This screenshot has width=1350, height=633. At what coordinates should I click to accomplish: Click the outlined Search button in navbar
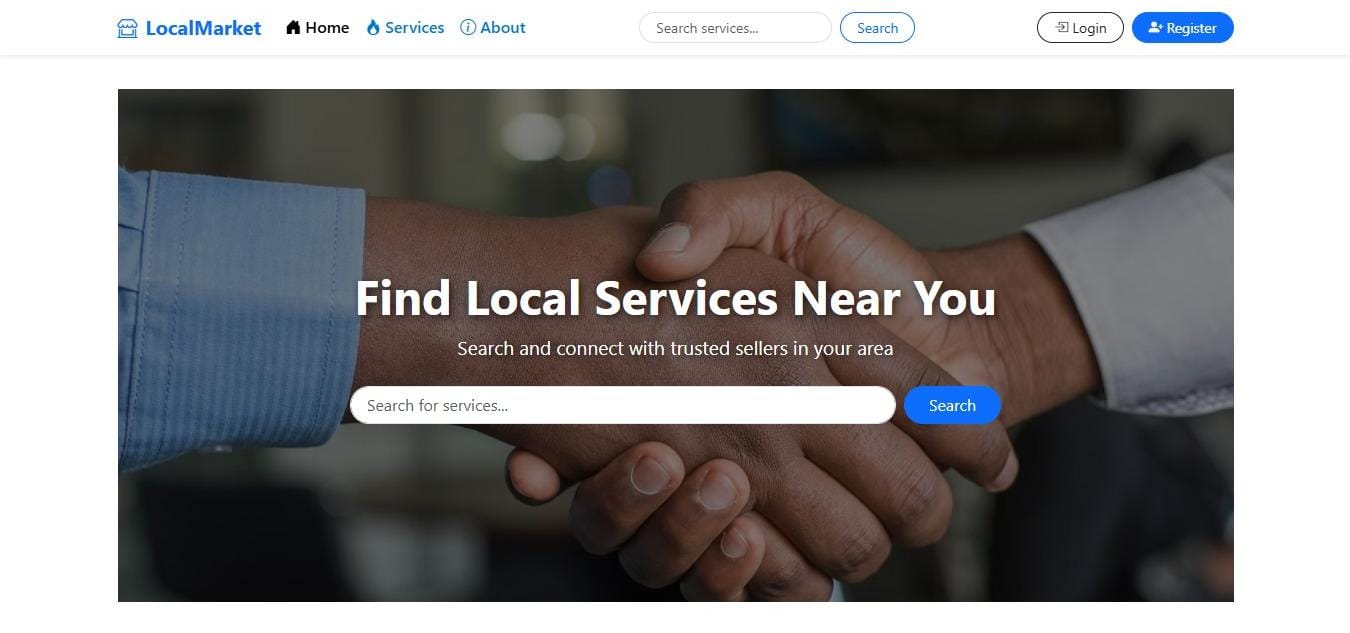pos(877,28)
